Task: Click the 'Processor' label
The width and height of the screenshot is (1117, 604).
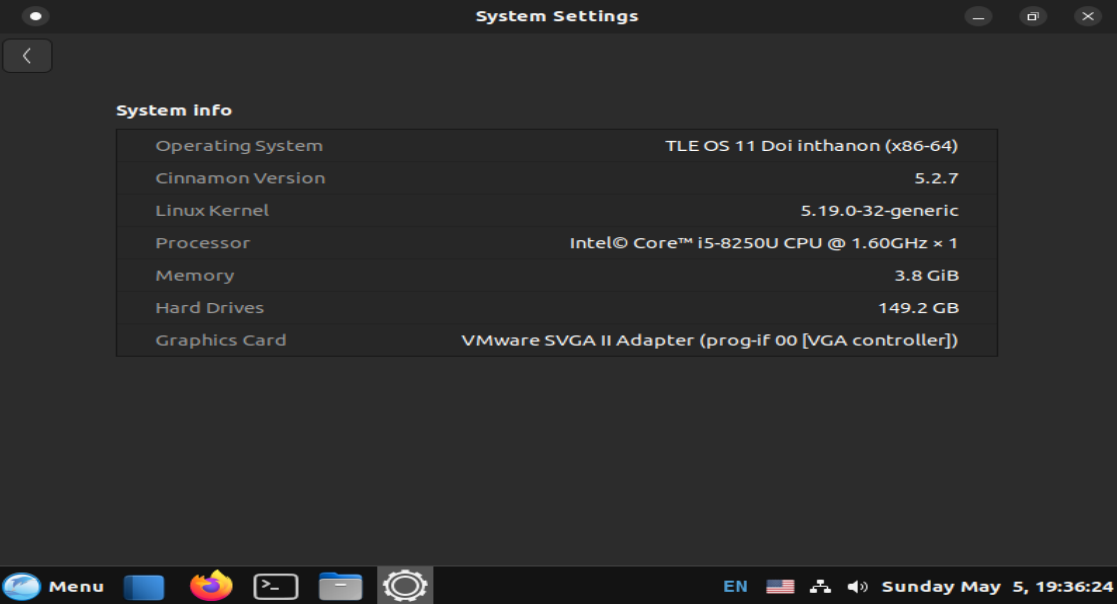Action: [202, 243]
